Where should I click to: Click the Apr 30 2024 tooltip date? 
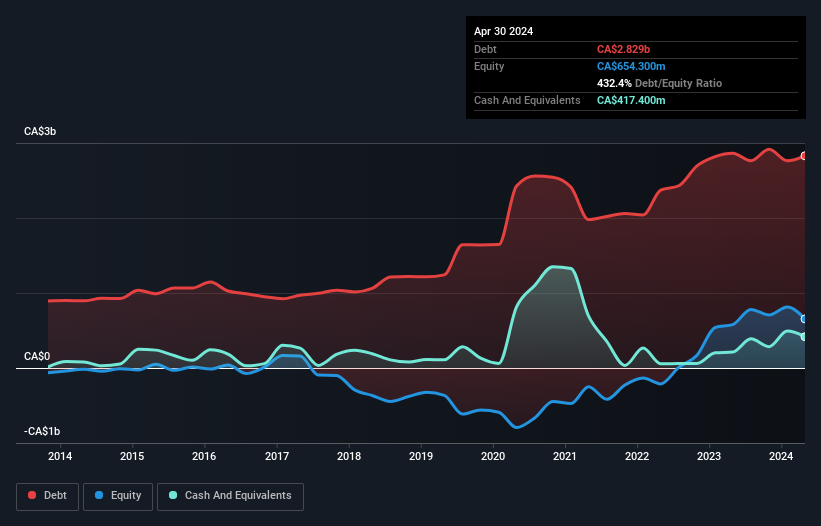pyautogui.click(x=503, y=31)
